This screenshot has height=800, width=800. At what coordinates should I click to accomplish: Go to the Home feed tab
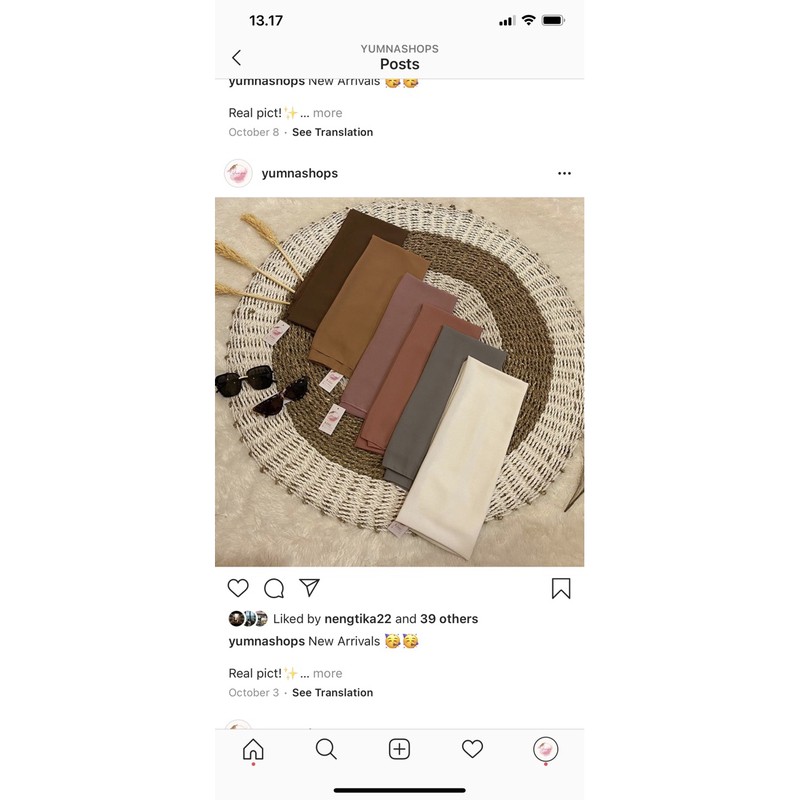point(253,749)
